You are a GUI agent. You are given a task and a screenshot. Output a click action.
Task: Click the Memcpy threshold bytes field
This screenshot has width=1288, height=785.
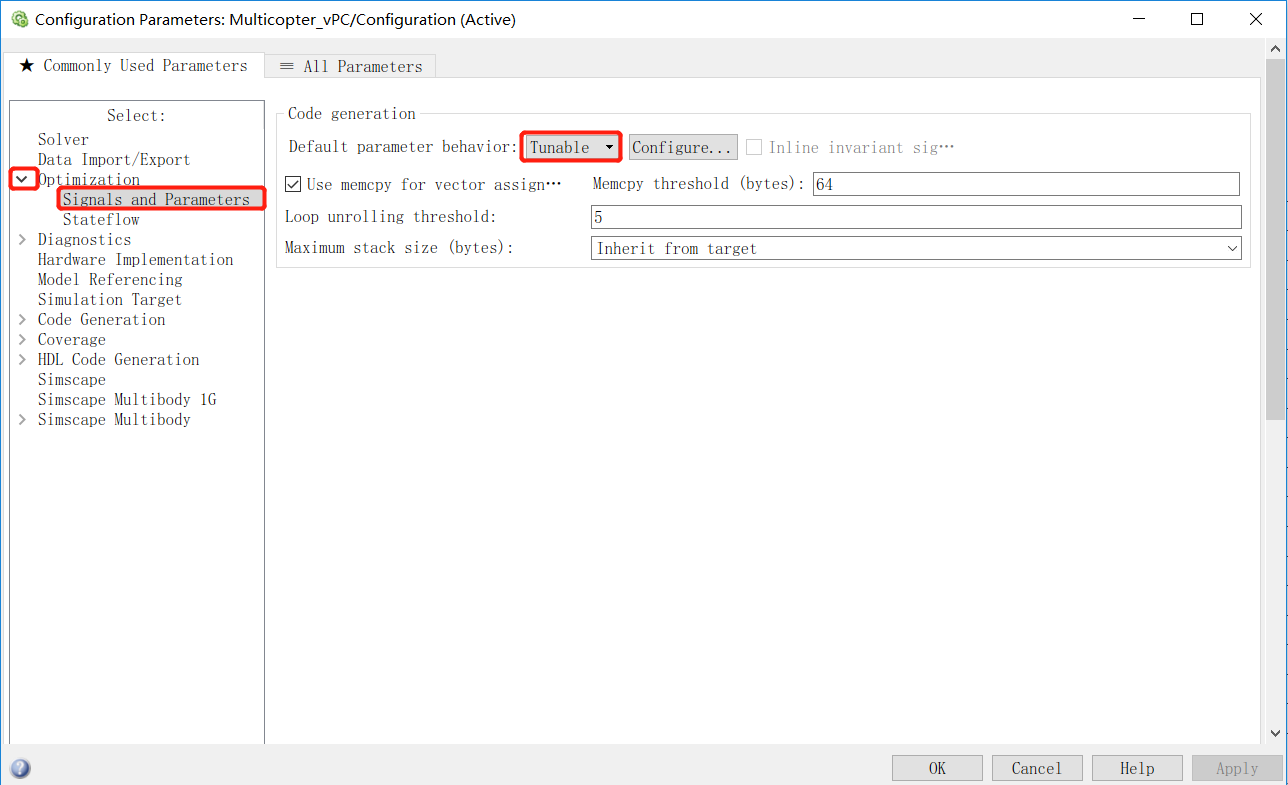1026,184
